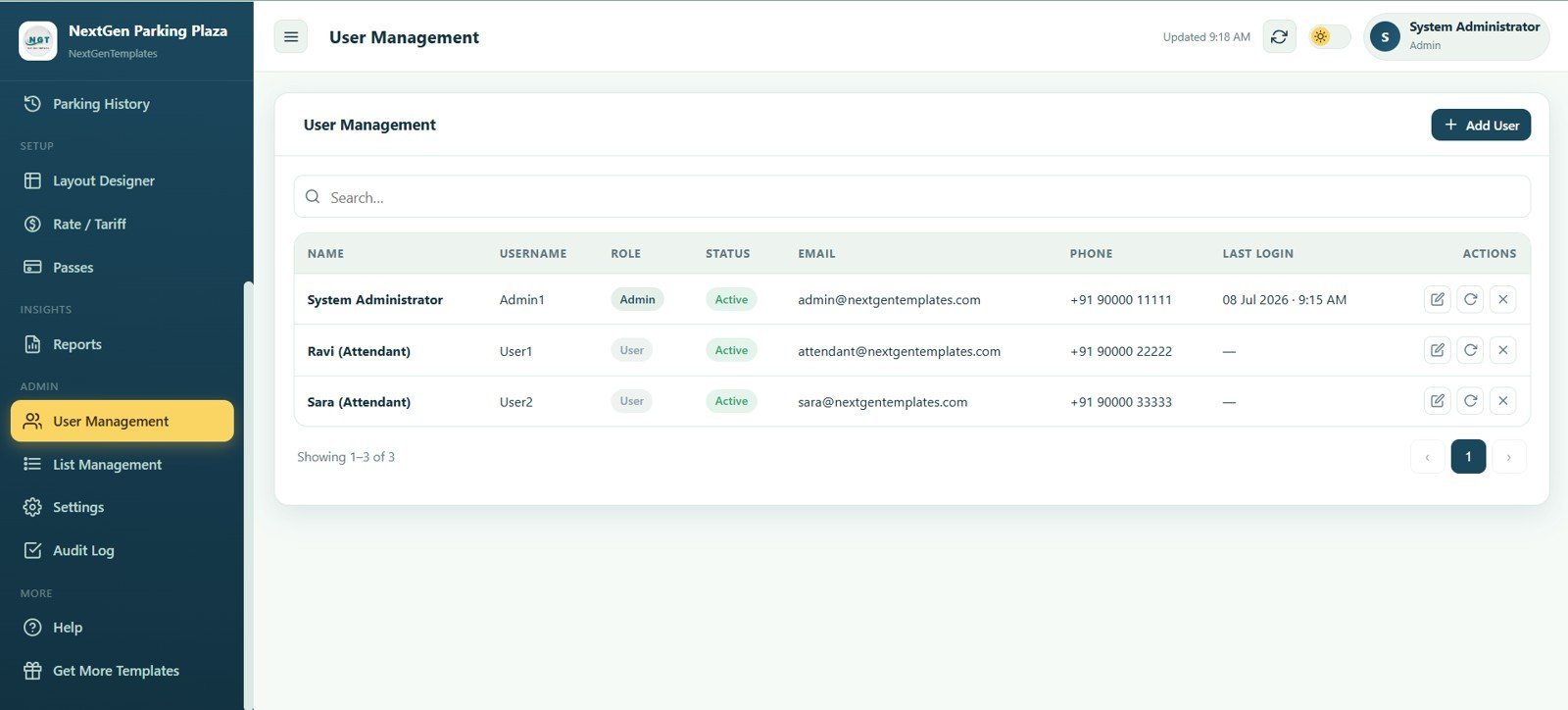This screenshot has height=710, width=1568.
Task: Click reset icon in Sara (Attendant) row
Action: coord(1470,401)
